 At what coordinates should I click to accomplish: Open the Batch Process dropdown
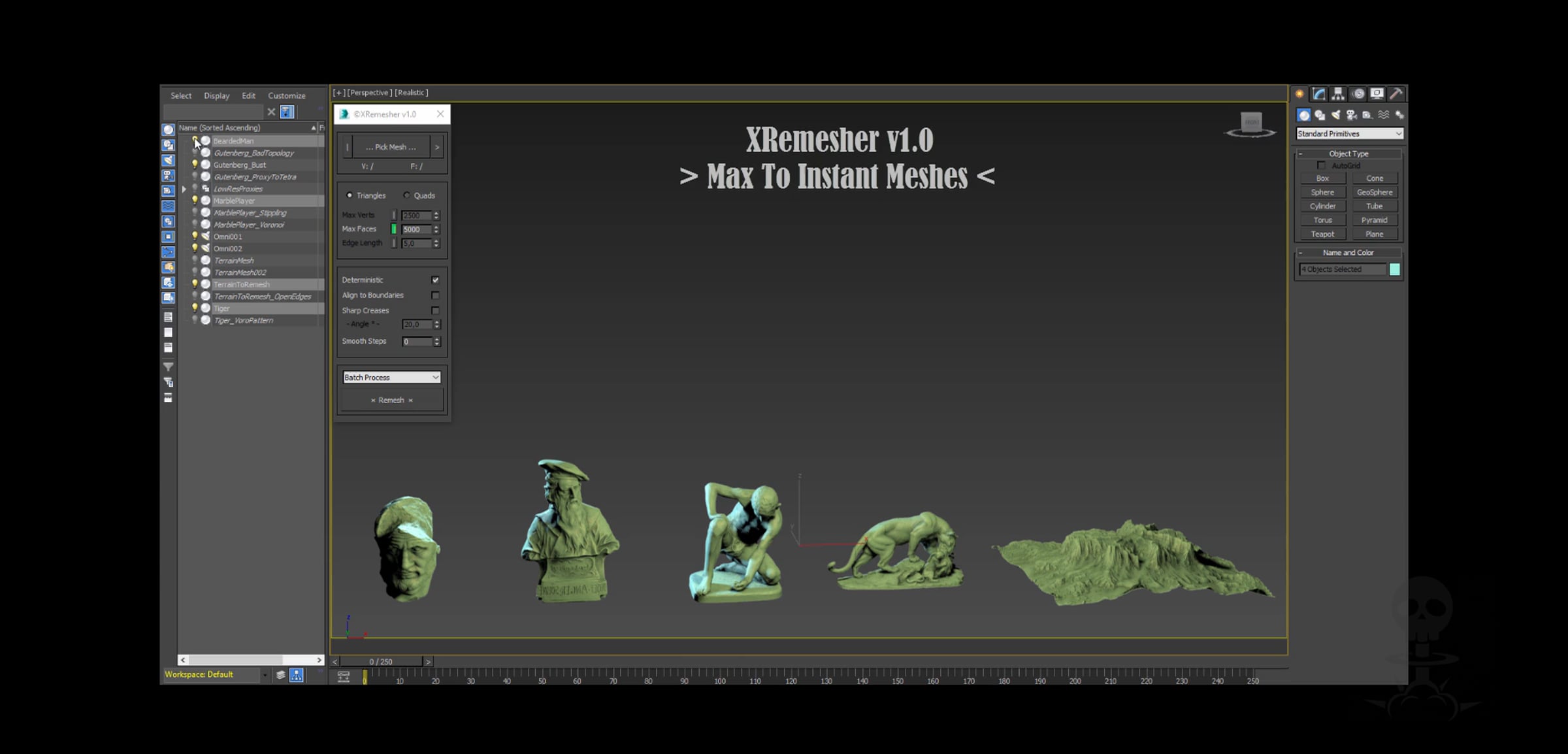pos(391,378)
